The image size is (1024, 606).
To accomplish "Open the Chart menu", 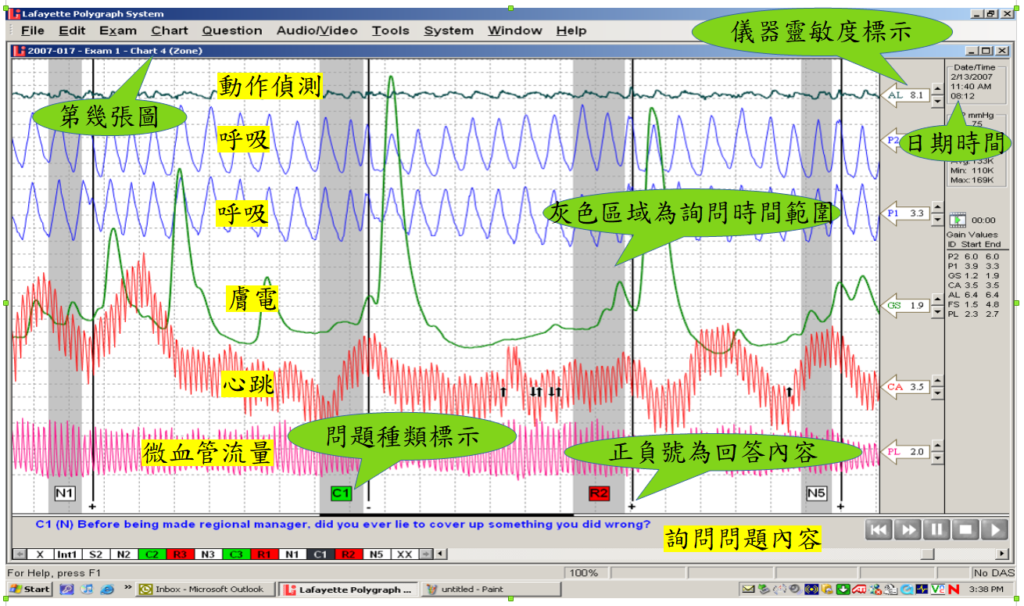I will 169,30.
